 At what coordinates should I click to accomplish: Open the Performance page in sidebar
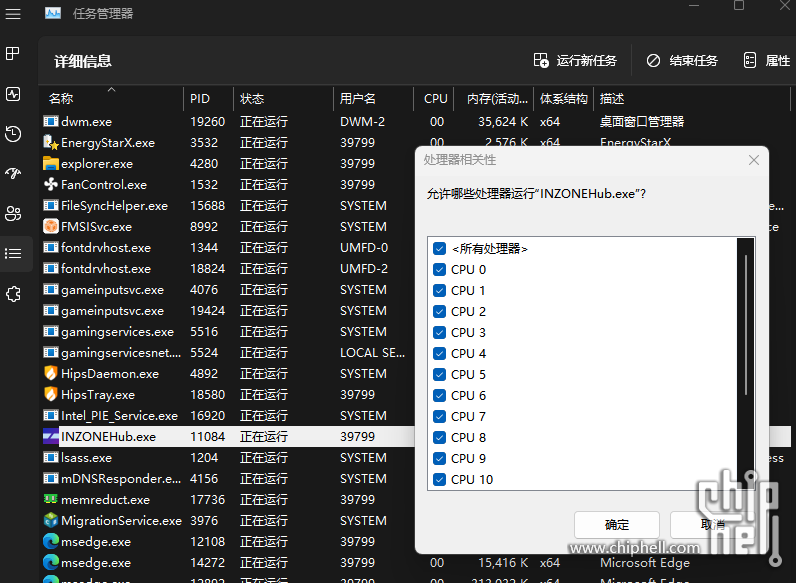pyautogui.click(x=13, y=94)
